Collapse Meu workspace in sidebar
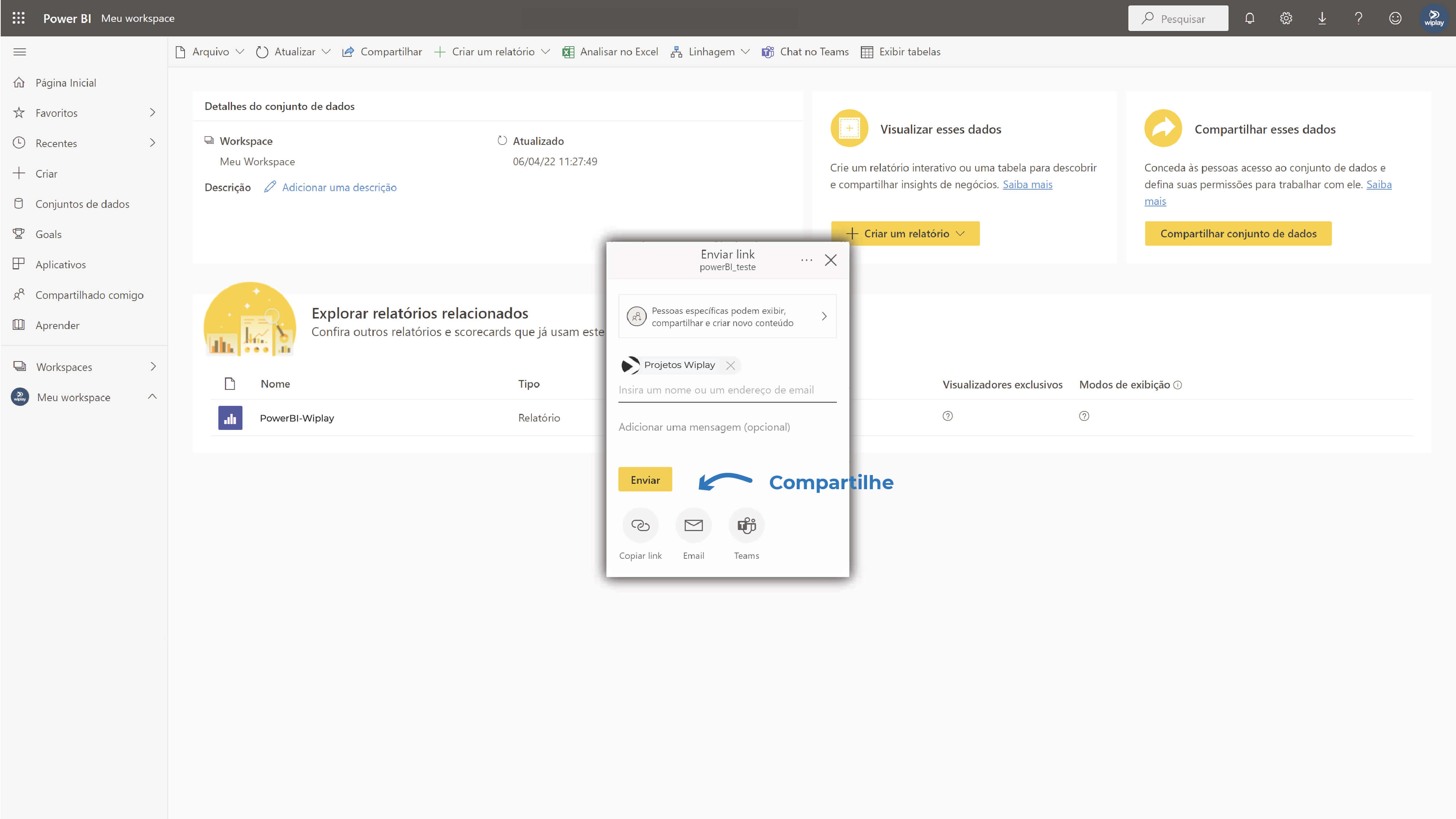The image size is (1456, 819). 152,397
